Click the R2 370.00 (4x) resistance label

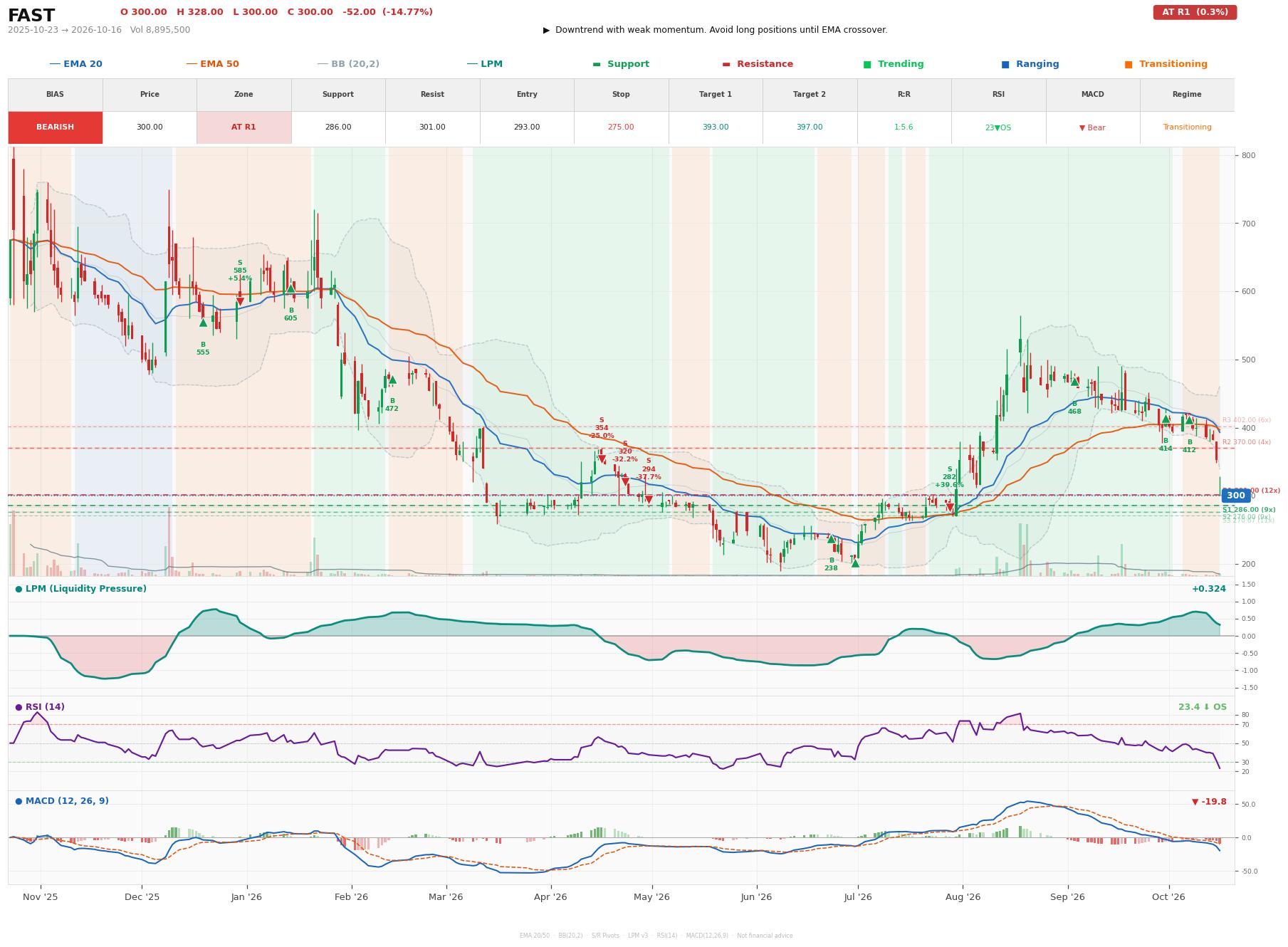[1247, 442]
